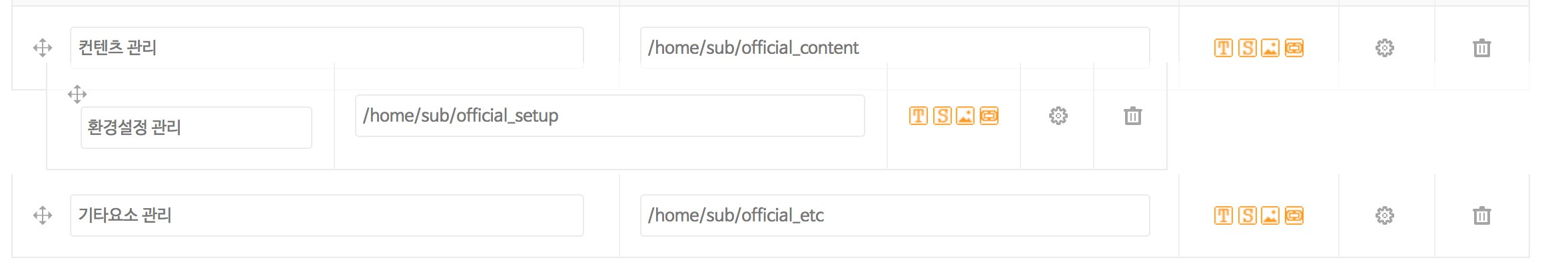Delete the 기타요소 관리 row with trash icon
1568x262 pixels.
[x=1482, y=215]
